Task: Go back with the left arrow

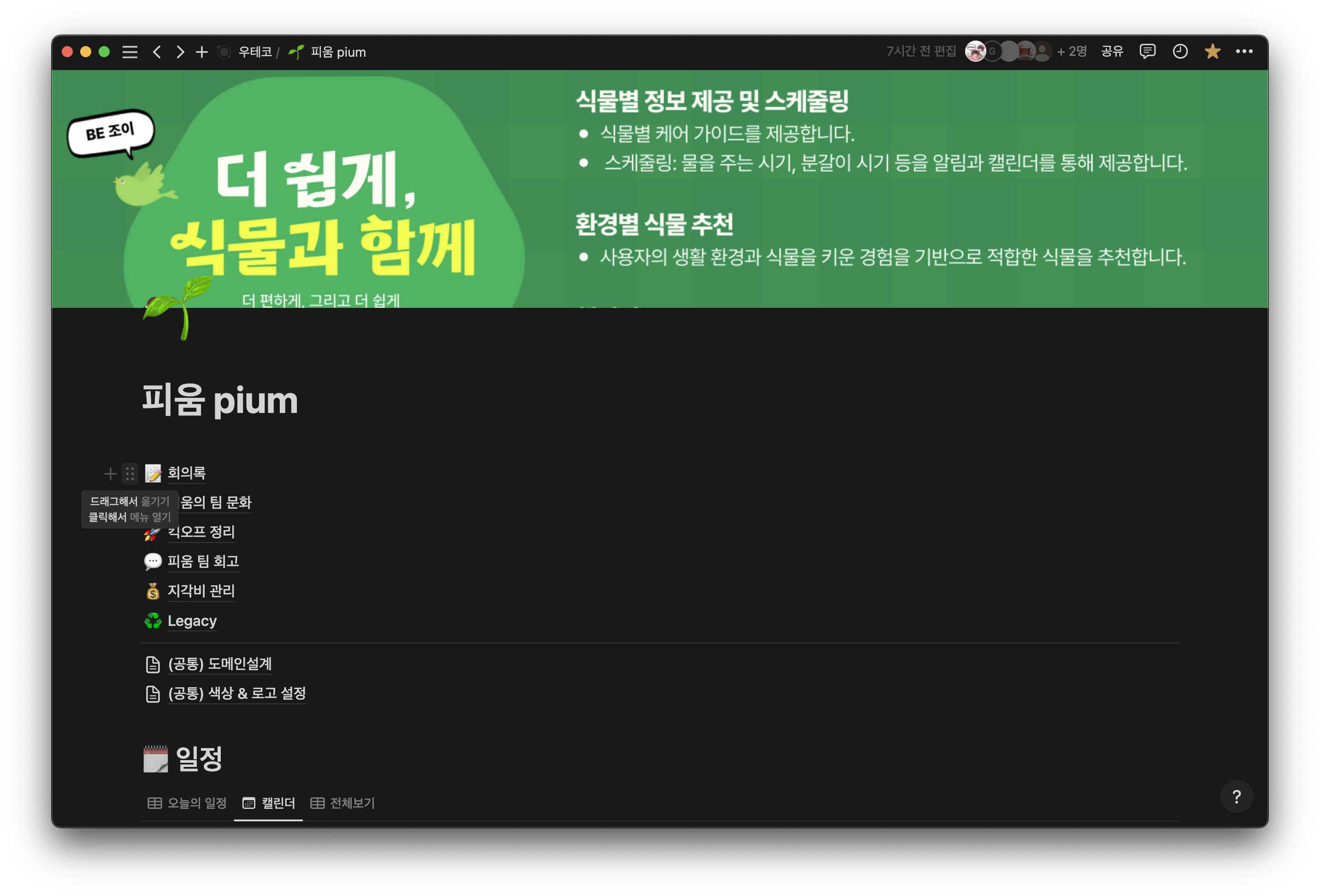Action: pos(157,52)
